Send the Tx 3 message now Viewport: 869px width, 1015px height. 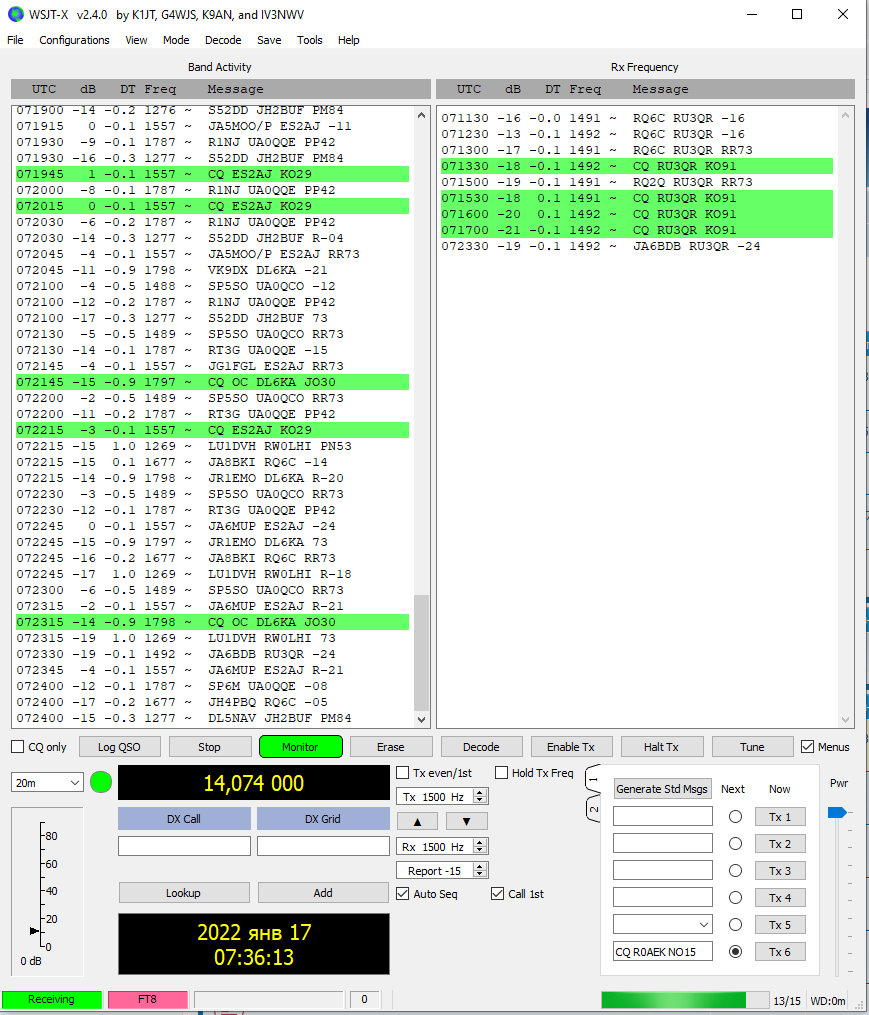point(780,871)
